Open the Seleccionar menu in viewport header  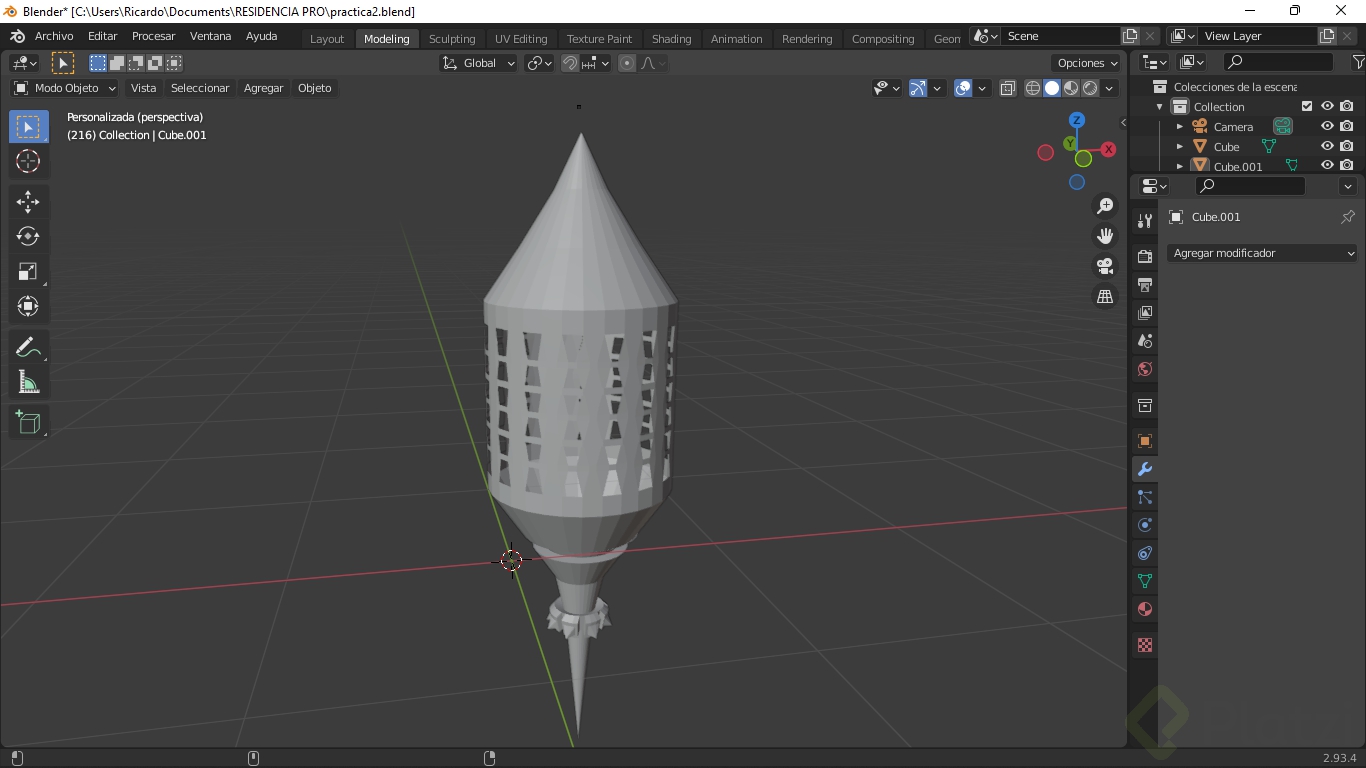200,88
